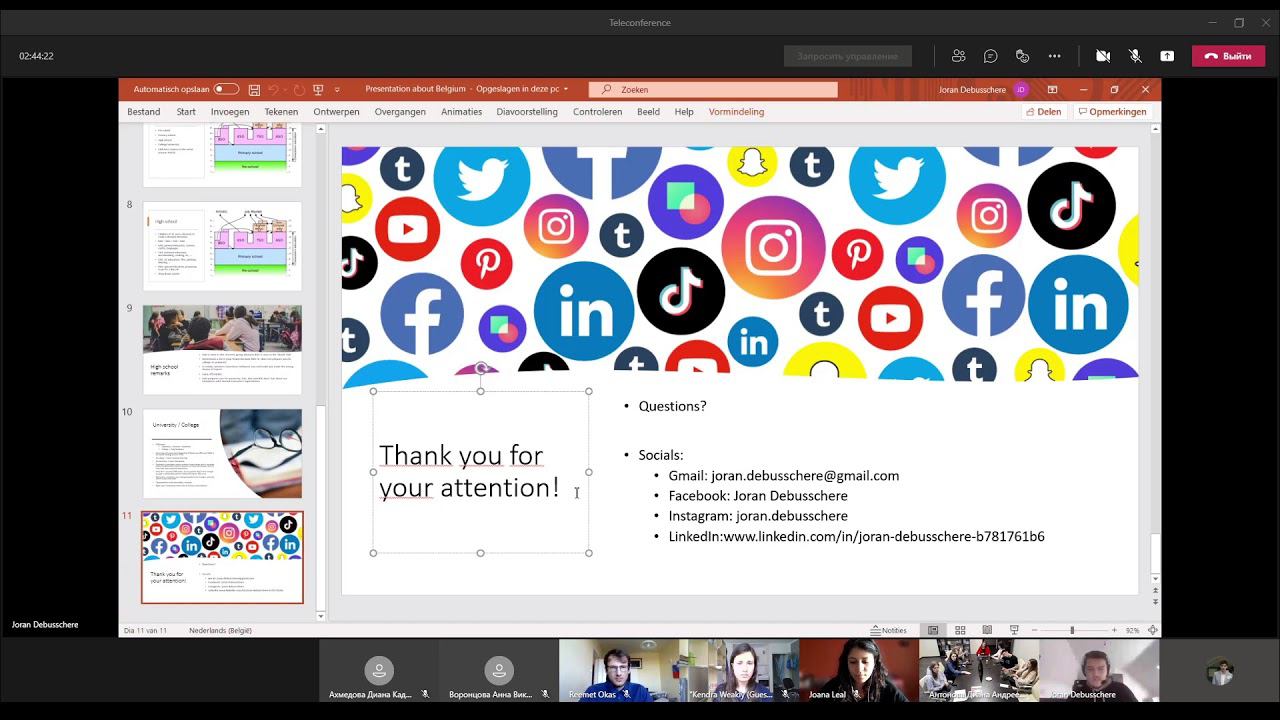Screen dimensions: 1280x720
Task: Click the next slide button on the scrollbar
Action: 1156,601
